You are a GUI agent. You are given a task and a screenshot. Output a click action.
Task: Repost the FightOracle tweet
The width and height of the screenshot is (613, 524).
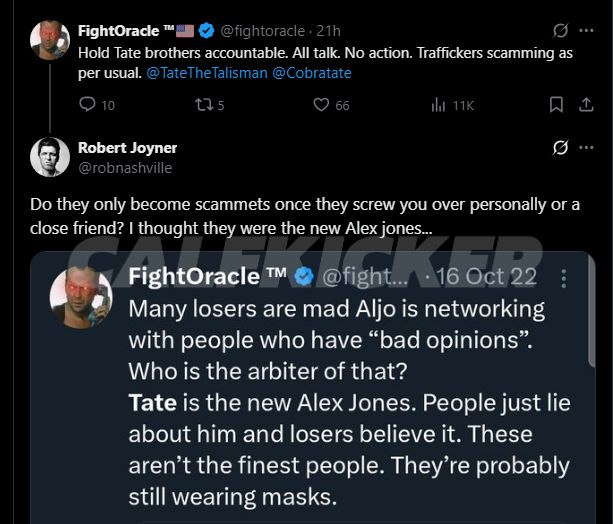(x=205, y=105)
